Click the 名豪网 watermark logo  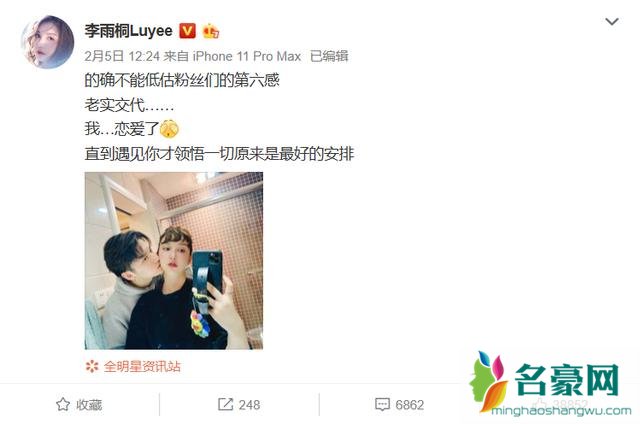(x=550, y=384)
